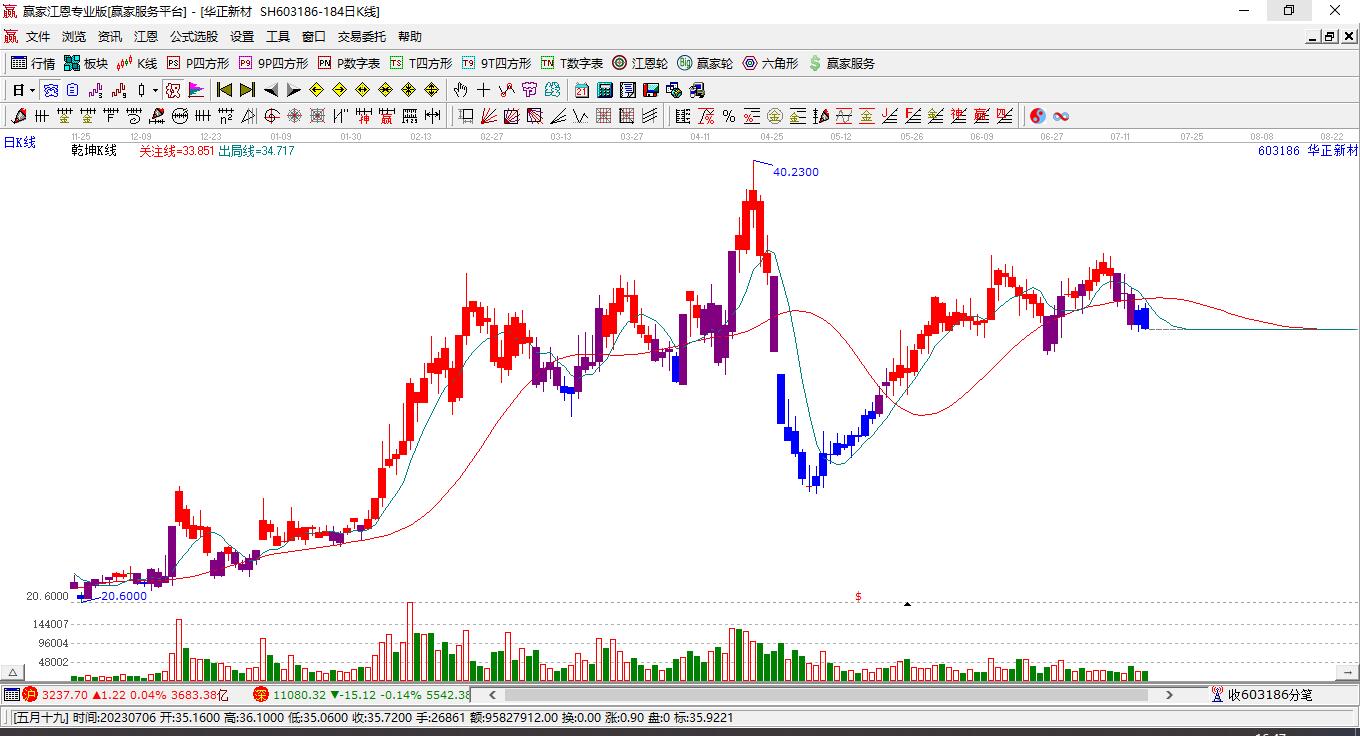
Task: Open the 文件 menu
Action: pyautogui.click(x=38, y=36)
